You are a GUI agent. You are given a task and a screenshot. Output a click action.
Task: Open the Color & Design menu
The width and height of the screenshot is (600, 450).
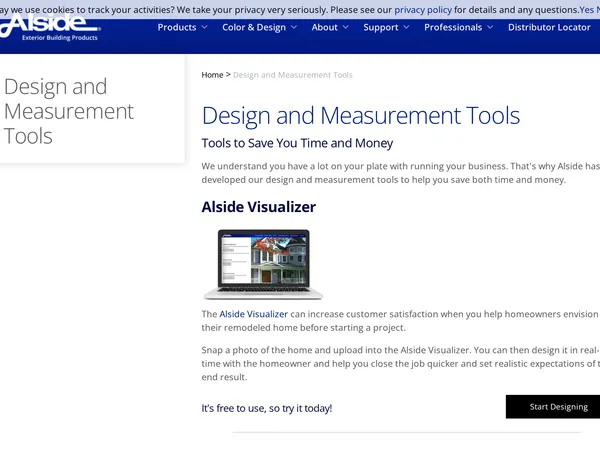click(254, 28)
